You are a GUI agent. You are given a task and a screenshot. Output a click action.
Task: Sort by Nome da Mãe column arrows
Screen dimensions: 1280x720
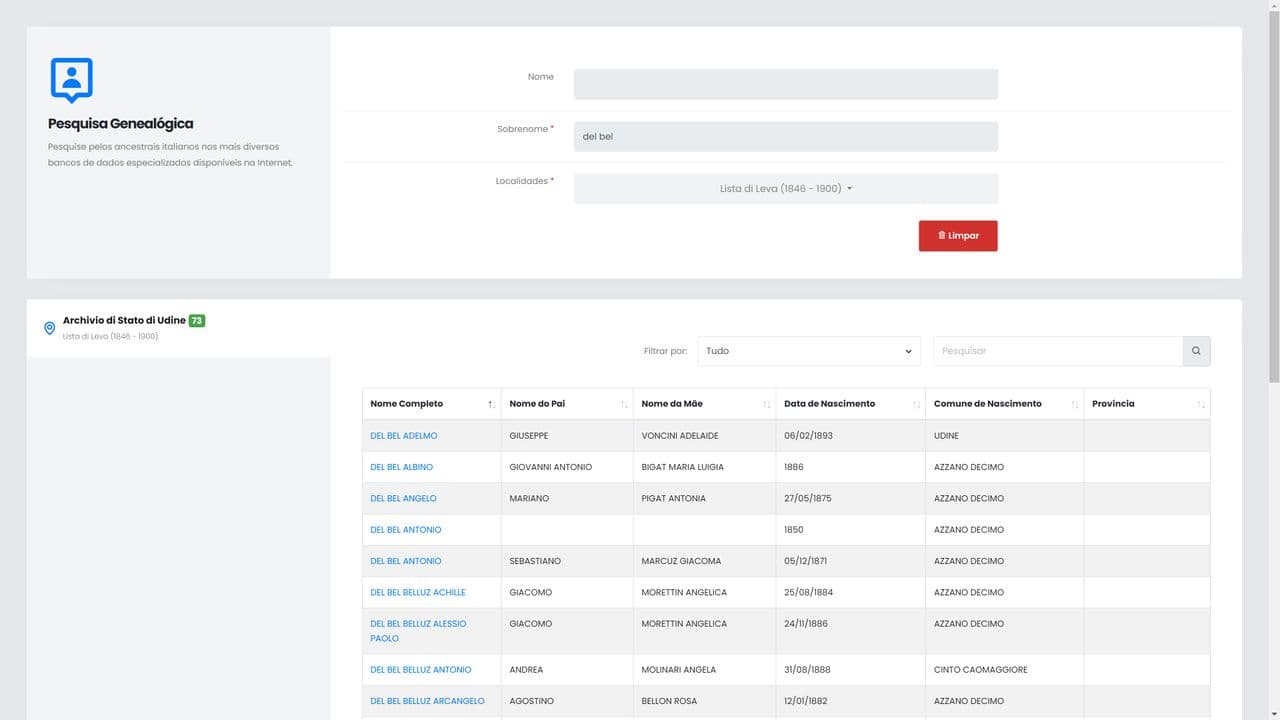766,404
